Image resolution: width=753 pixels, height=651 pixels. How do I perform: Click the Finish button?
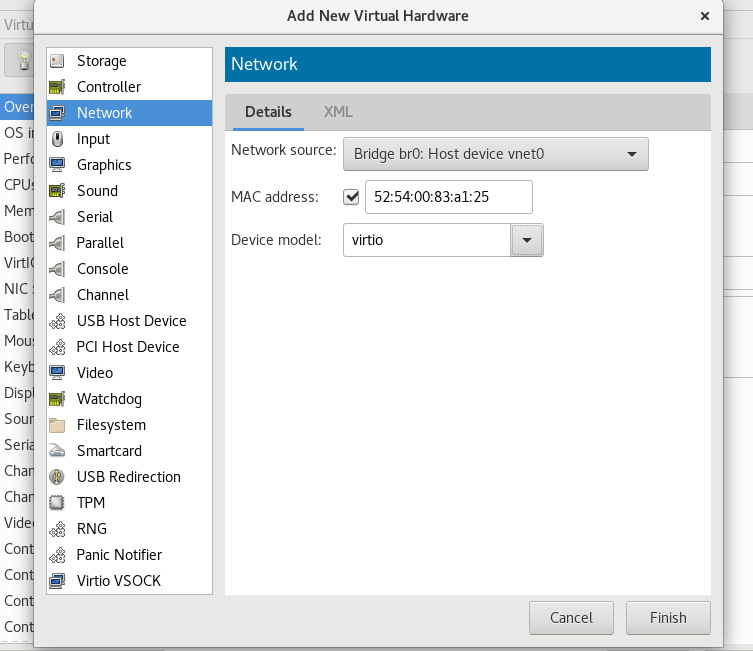pos(668,618)
